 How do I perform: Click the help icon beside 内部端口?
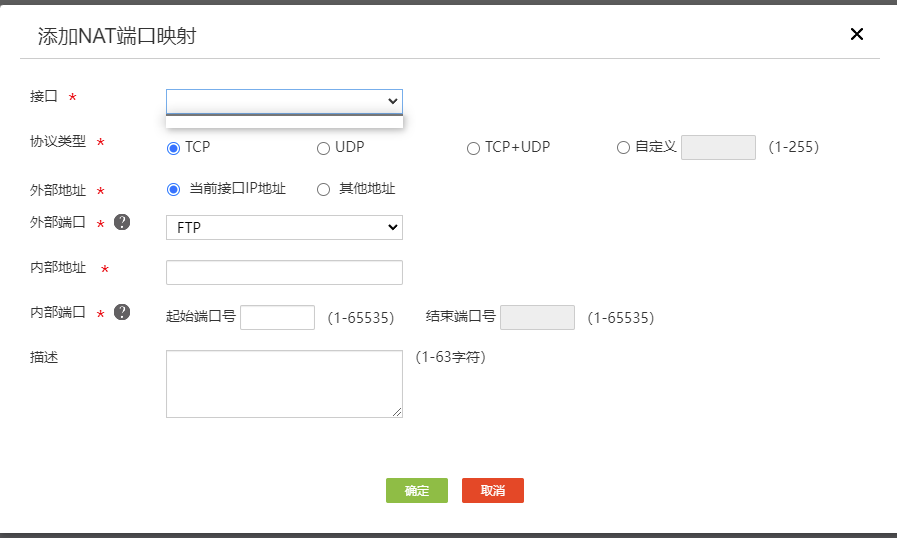(x=122, y=312)
